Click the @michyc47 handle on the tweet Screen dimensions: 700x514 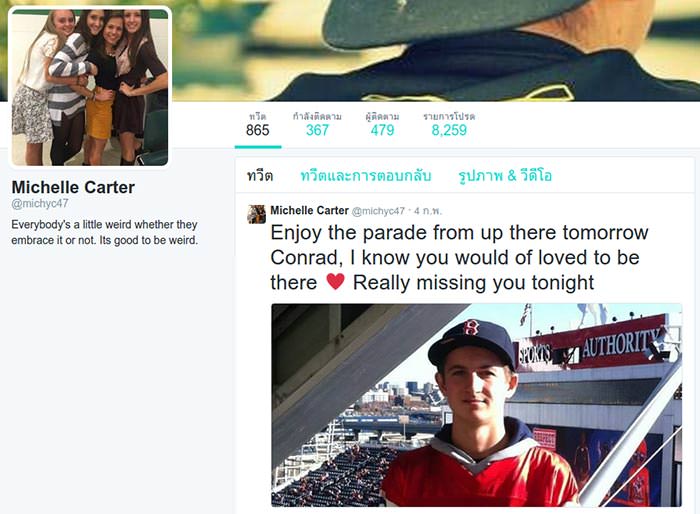click(x=378, y=211)
